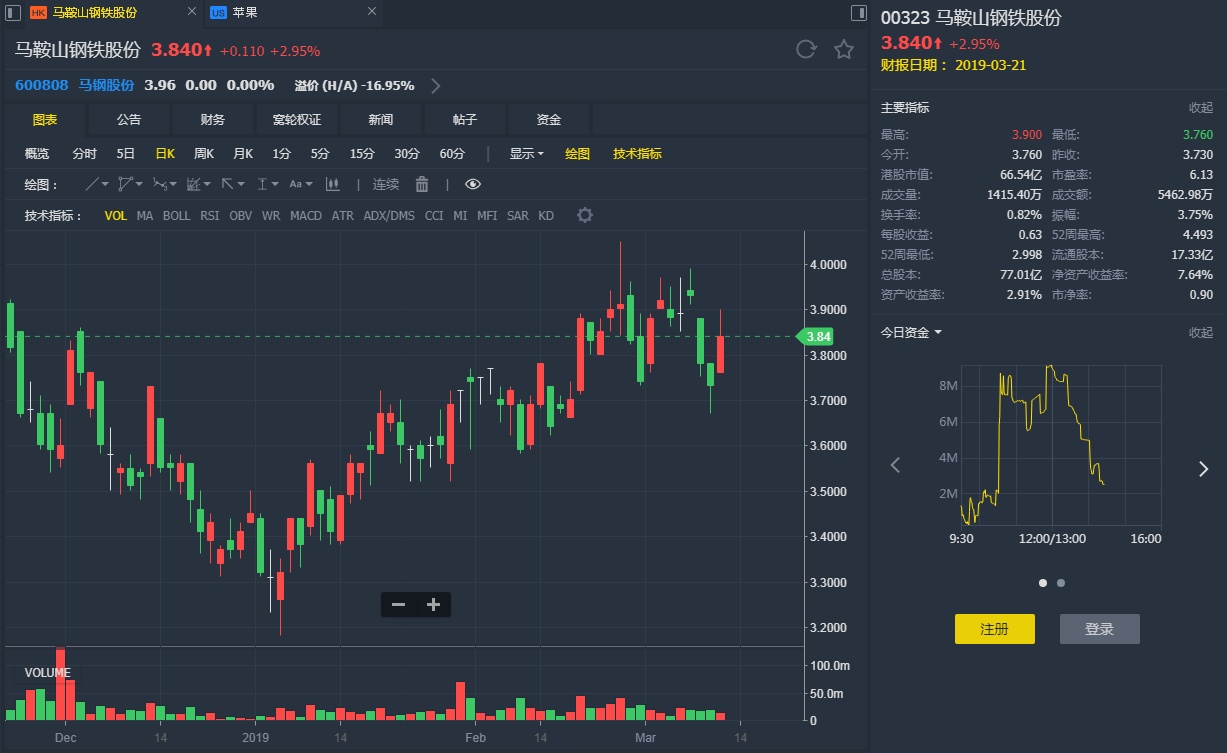Expand premium (H/A) details chevron
The image size is (1227, 753).
[436, 85]
